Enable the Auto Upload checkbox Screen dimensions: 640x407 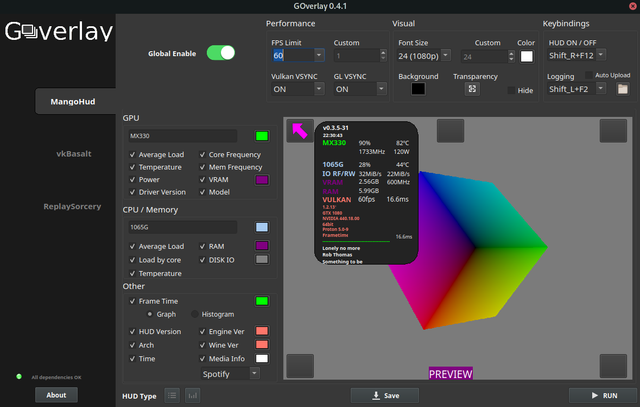[587, 76]
